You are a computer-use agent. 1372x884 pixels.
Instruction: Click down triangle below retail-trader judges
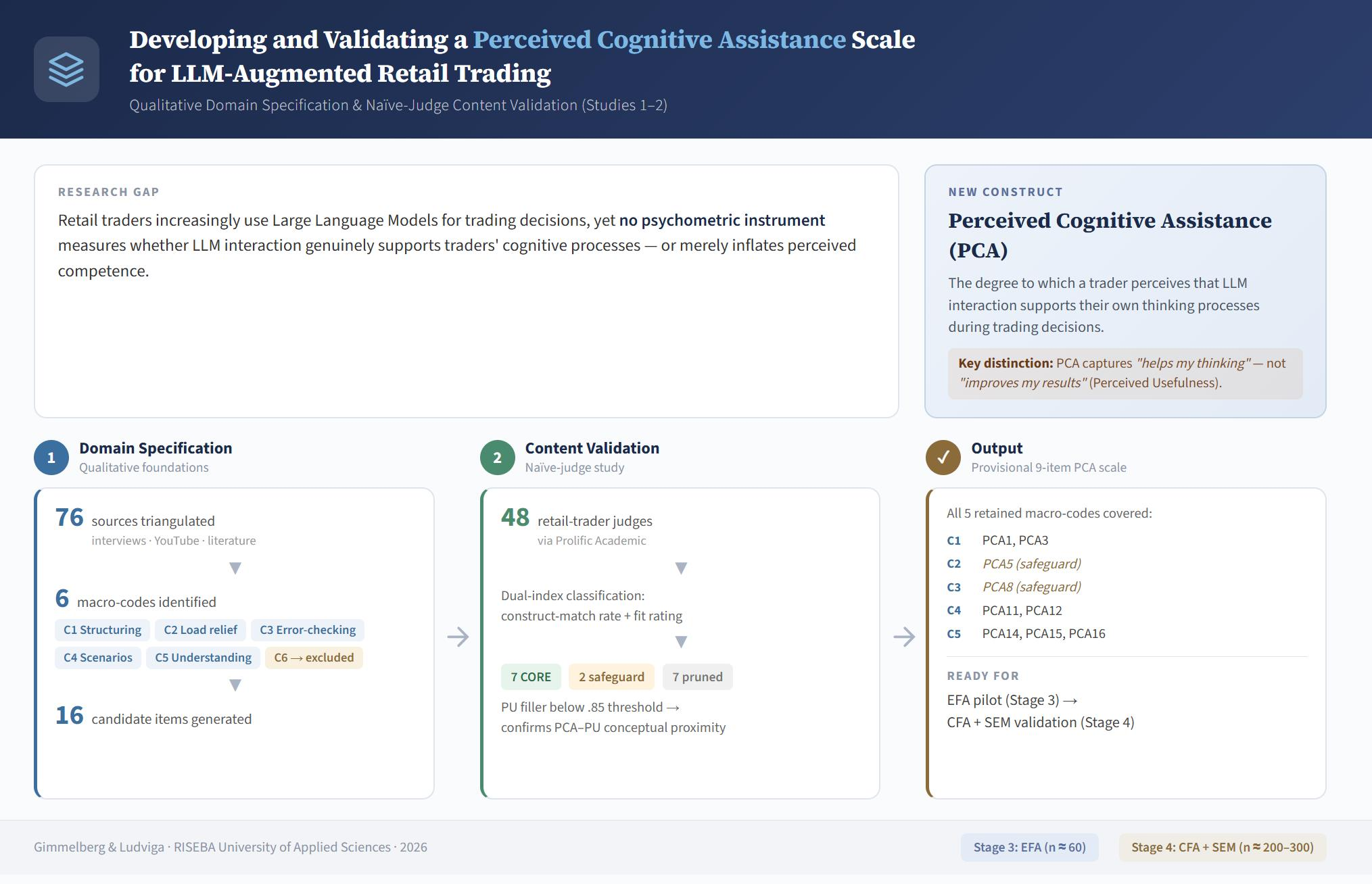coord(681,568)
